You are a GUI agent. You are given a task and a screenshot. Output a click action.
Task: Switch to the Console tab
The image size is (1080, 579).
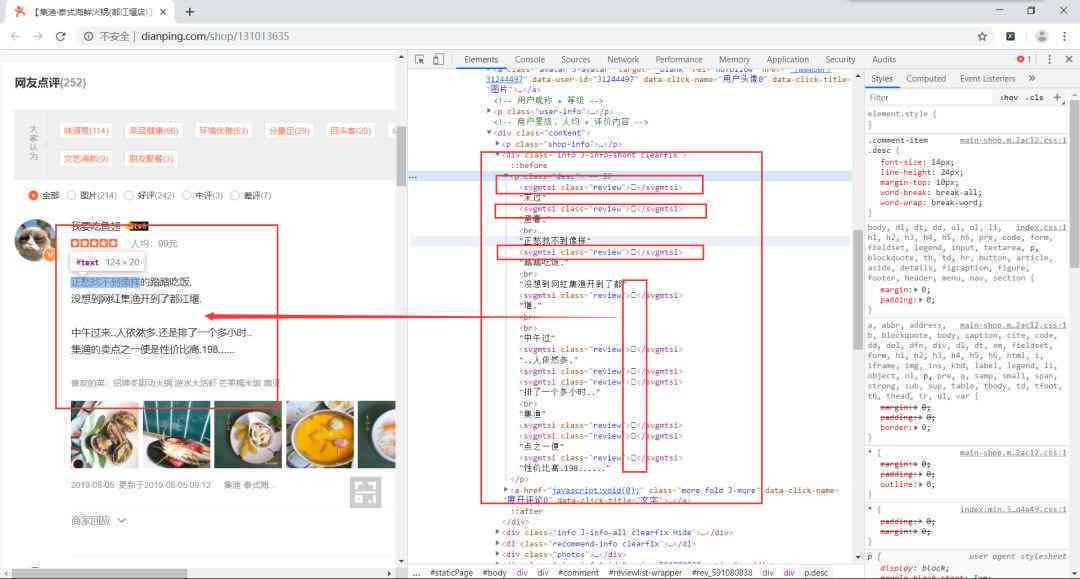pos(530,60)
